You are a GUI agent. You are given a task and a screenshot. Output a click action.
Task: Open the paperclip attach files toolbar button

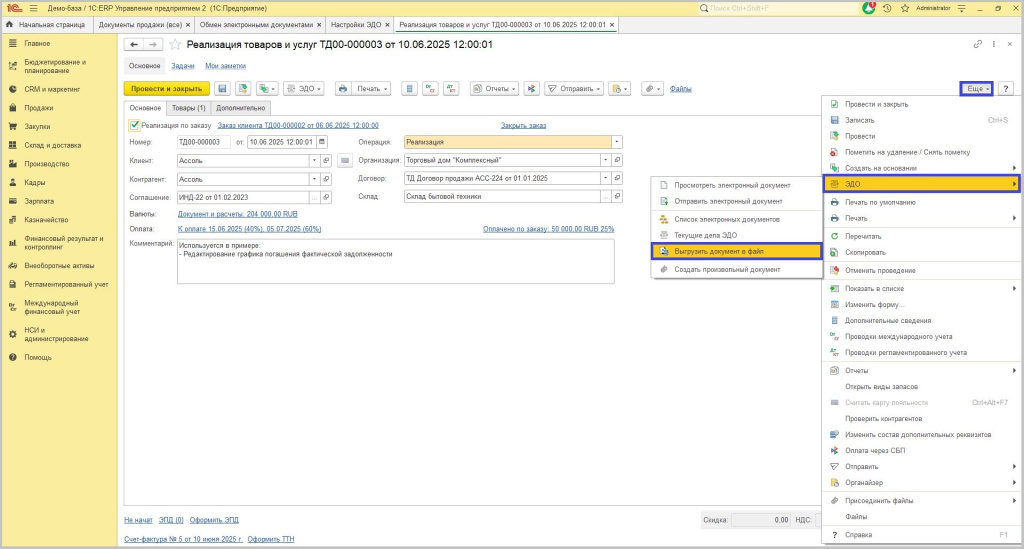(x=648, y=89)
